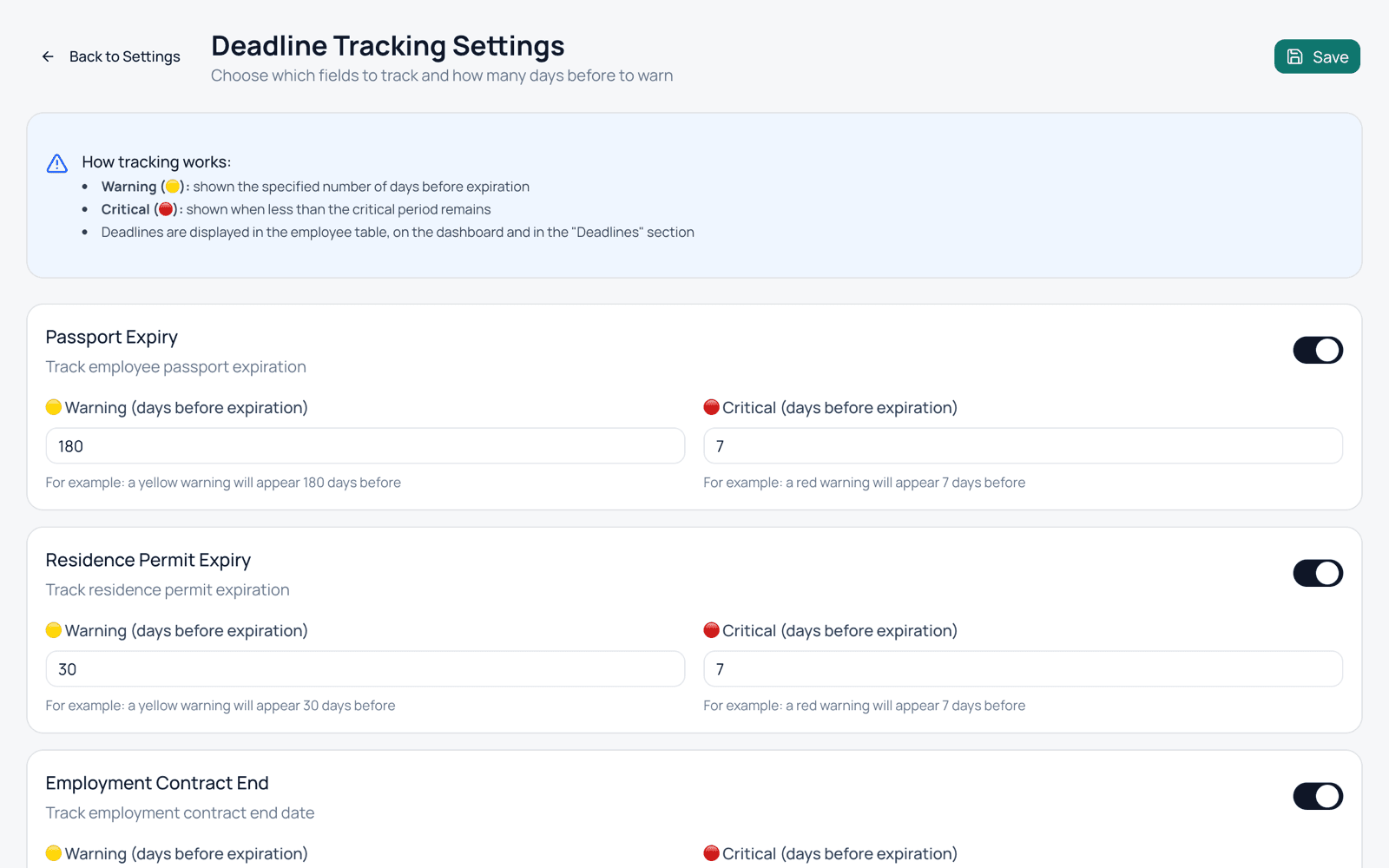This screenshot has width=1389, height=868.
Task: Focus Residence Permit critical days field
Action: pos(1023,669)
